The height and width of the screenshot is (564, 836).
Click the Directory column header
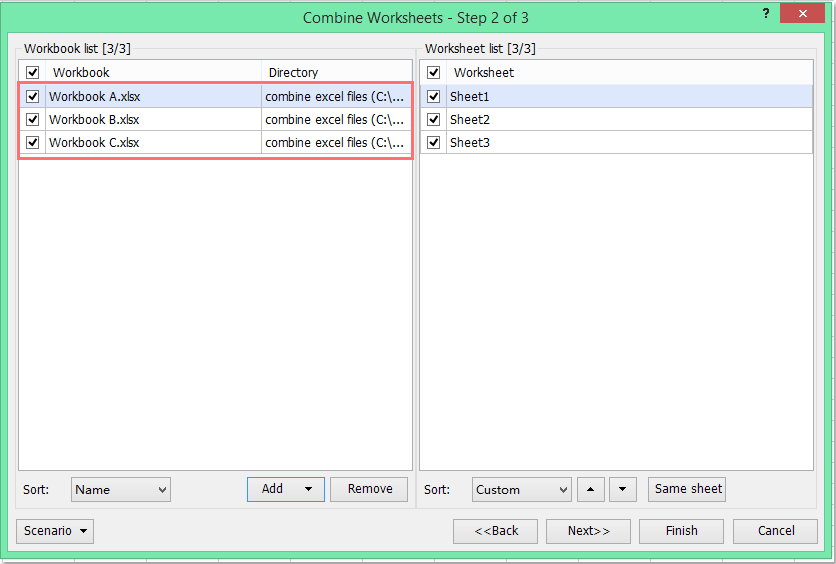(x=336, y=73)
